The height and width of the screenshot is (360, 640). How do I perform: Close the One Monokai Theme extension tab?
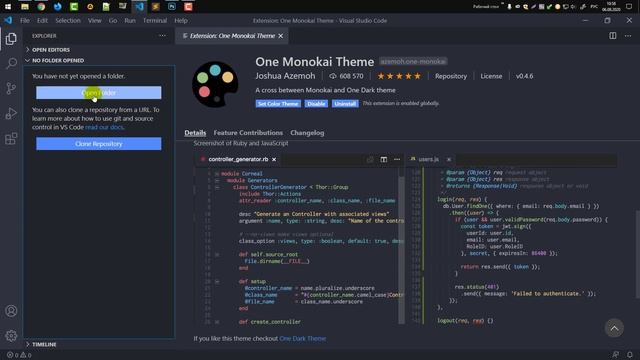click(x=280, y=36)
